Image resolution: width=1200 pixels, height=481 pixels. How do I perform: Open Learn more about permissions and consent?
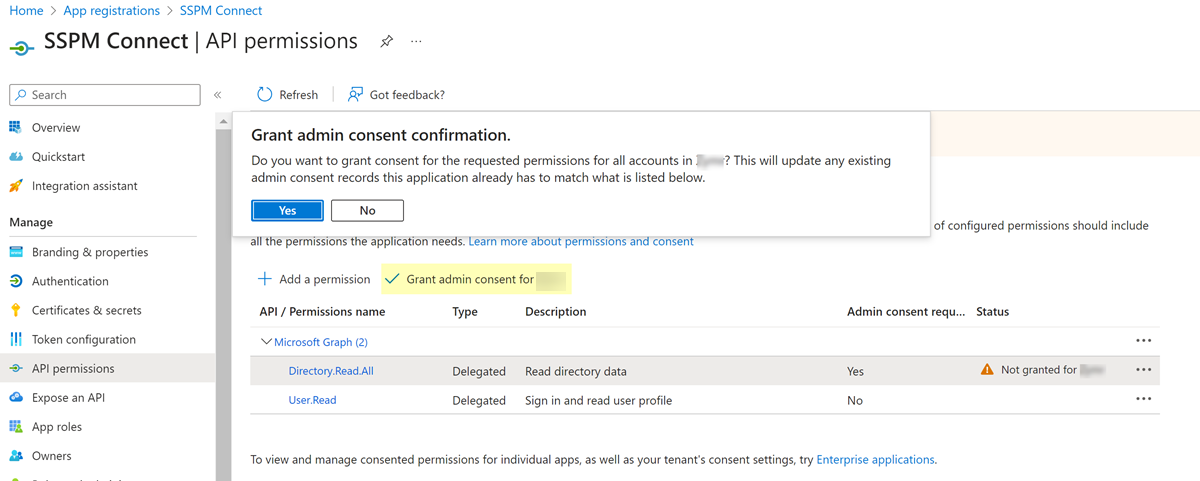(580, 241)
